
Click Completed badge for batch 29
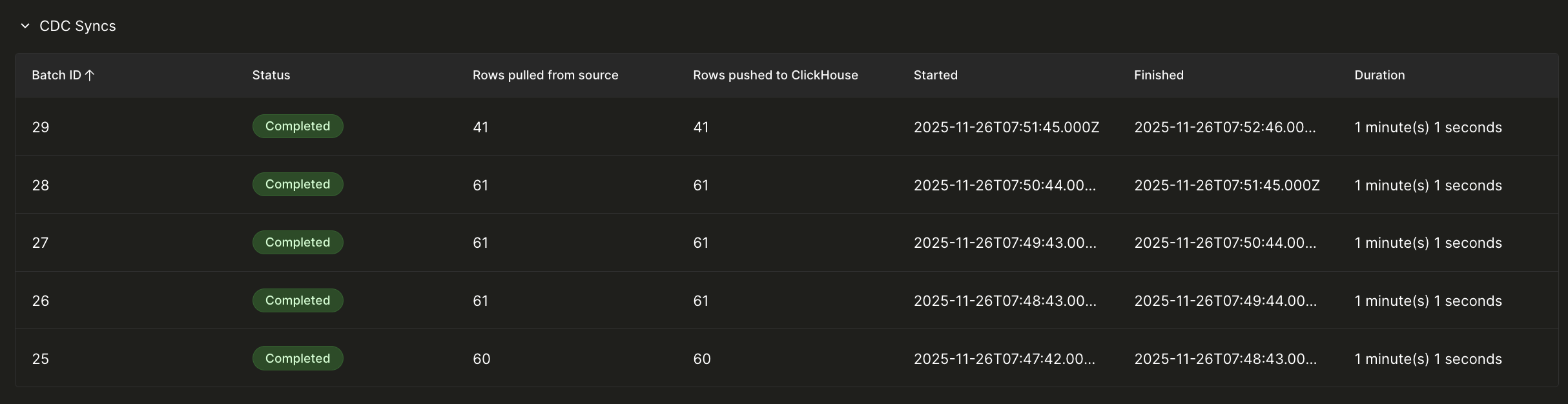[x=297, y=126]
